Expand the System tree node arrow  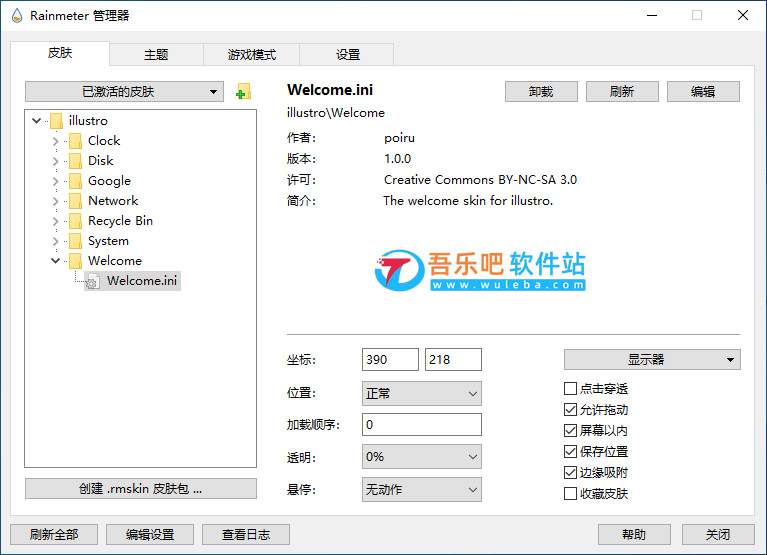click(55, 242)
